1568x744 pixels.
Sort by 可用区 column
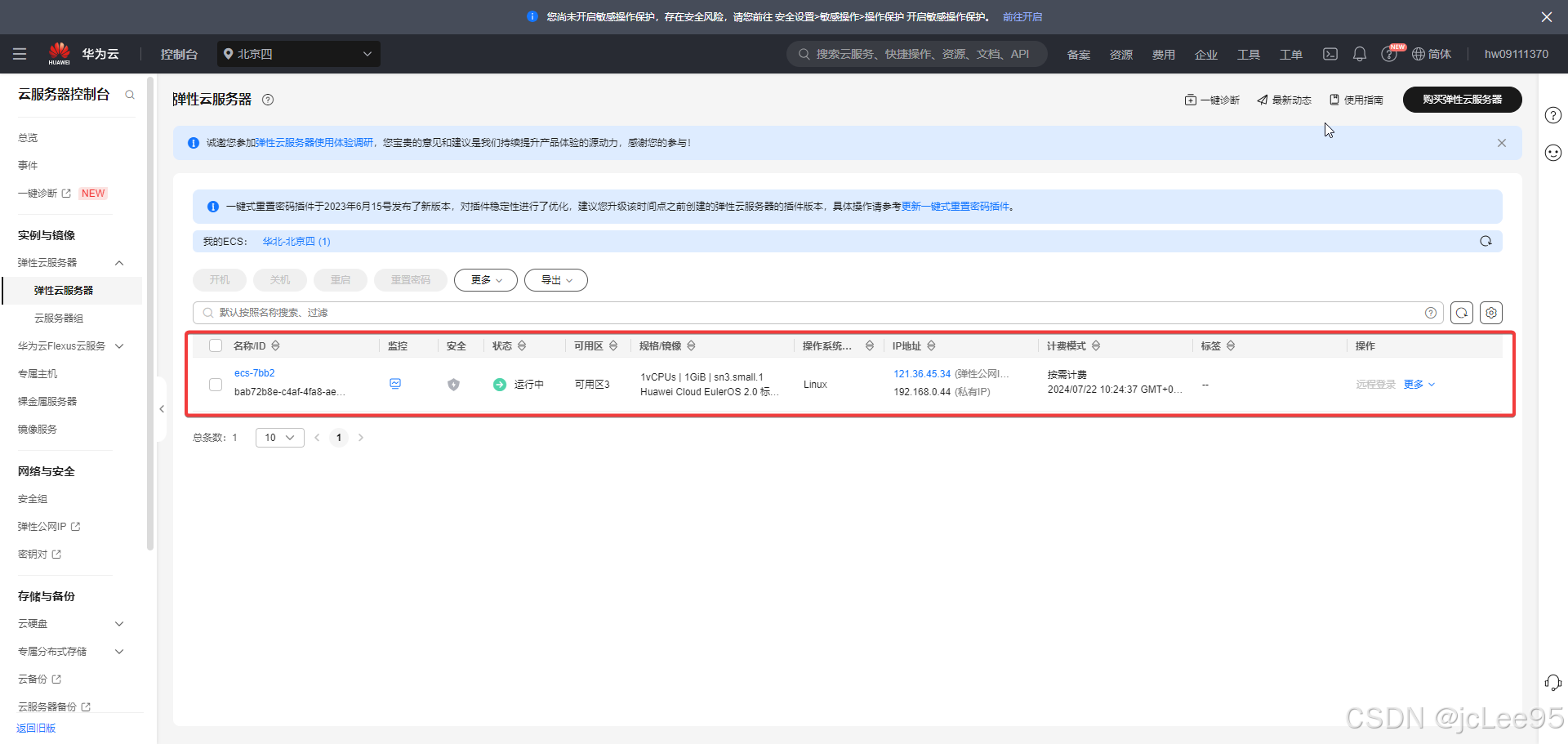coord(613,346)
